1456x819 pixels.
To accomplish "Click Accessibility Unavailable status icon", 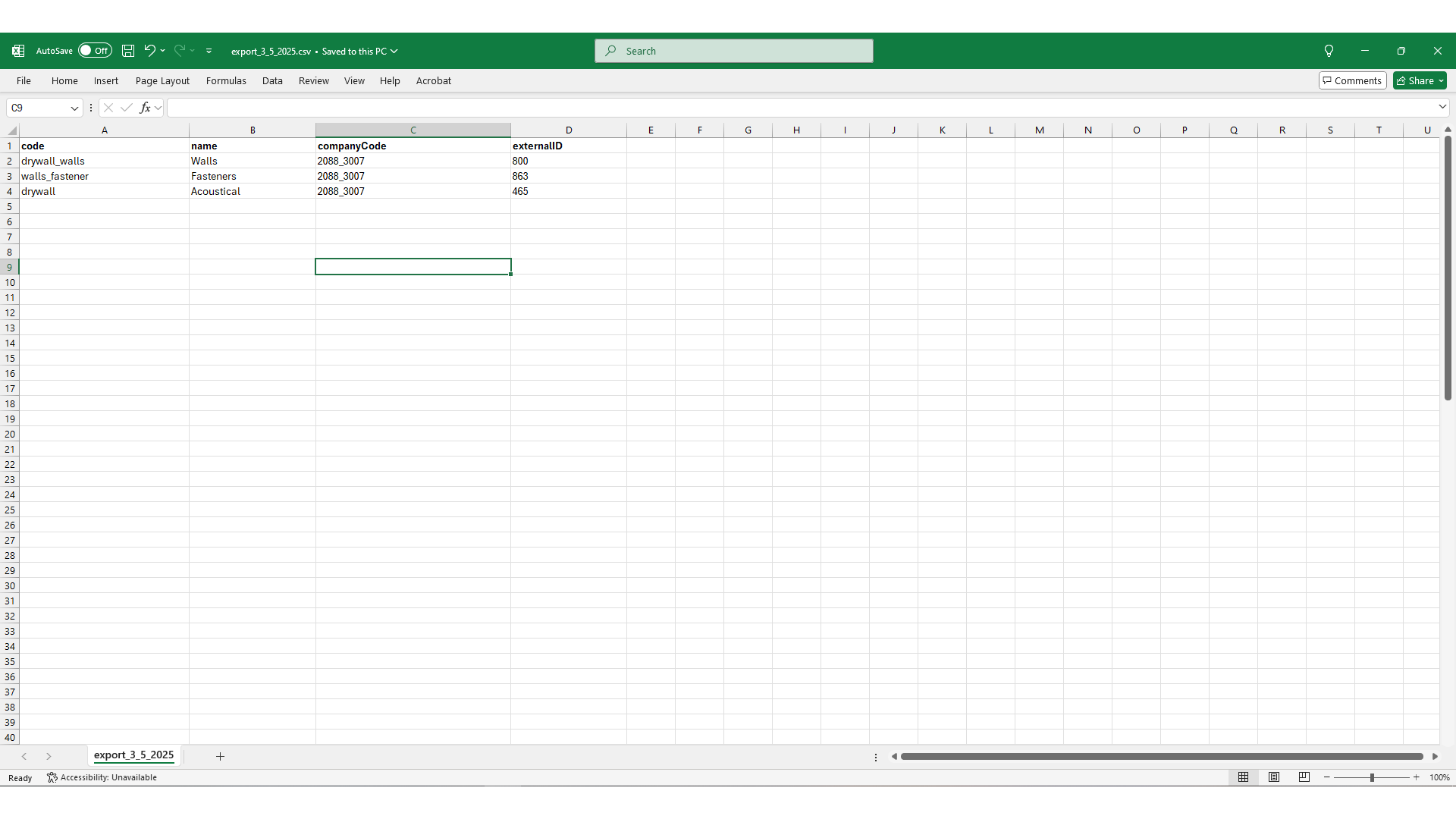I will coord(52,777).
